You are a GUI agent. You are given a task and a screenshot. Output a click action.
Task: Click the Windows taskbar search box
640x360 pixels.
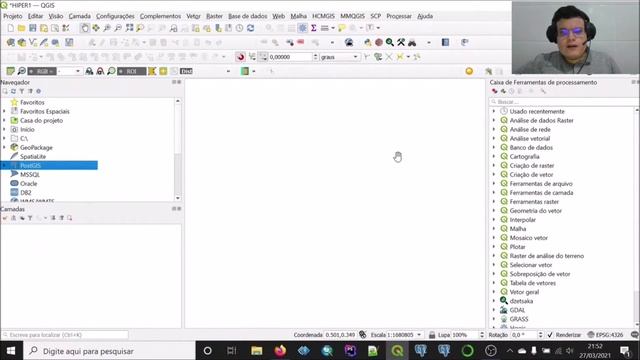click(109, 351)
